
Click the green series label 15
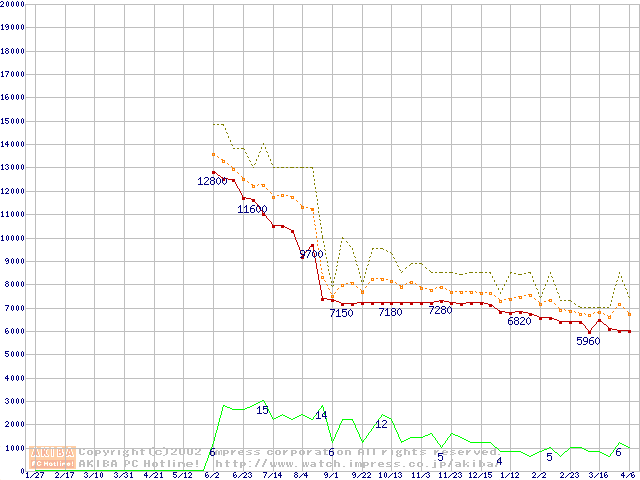click(262, 410)
